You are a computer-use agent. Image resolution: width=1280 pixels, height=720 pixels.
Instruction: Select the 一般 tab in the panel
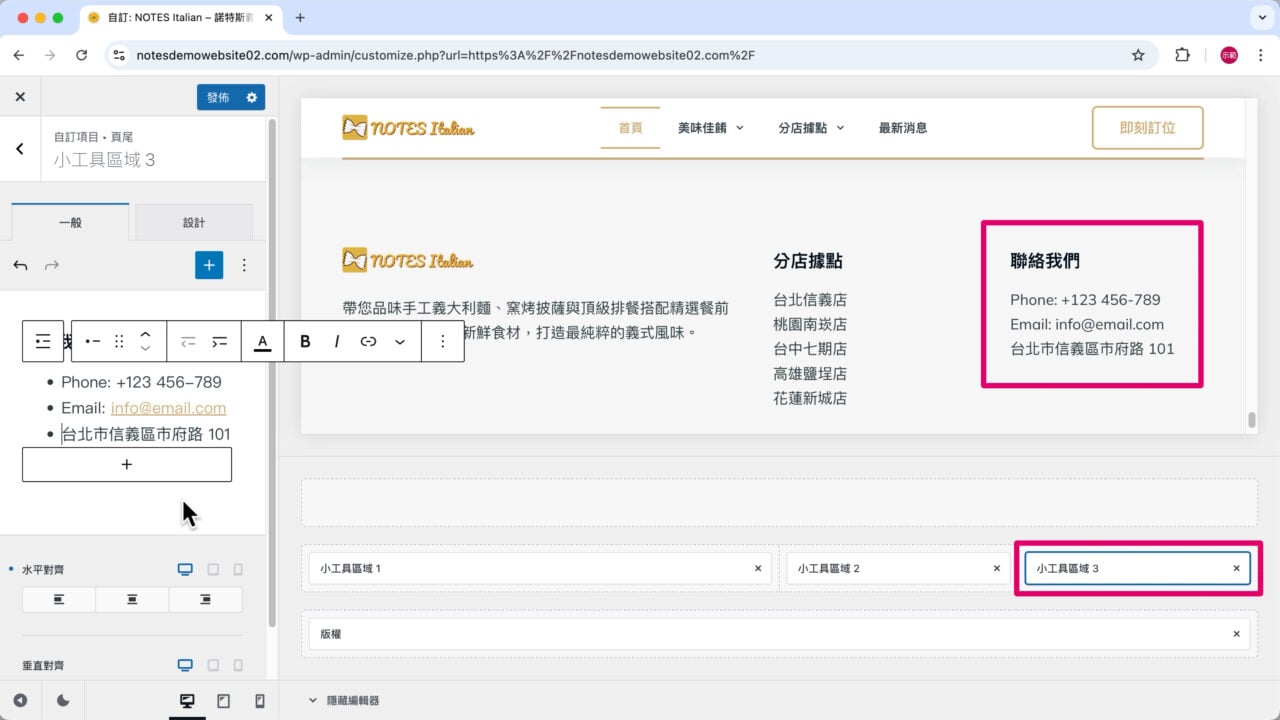tap(70, 221)
